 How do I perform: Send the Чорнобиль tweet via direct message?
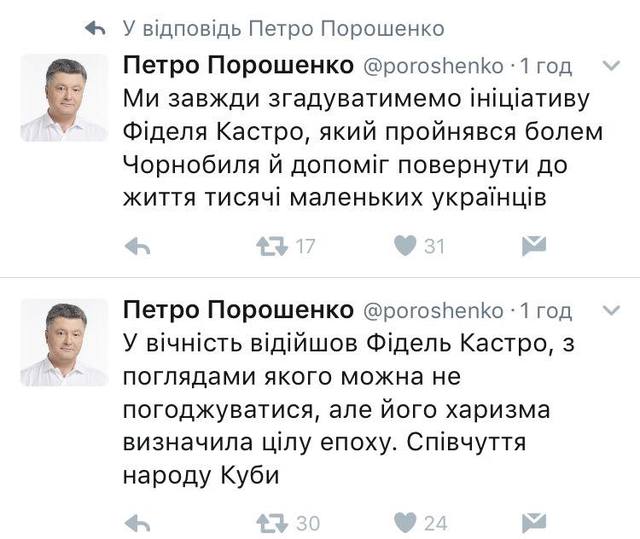point(535,245)
